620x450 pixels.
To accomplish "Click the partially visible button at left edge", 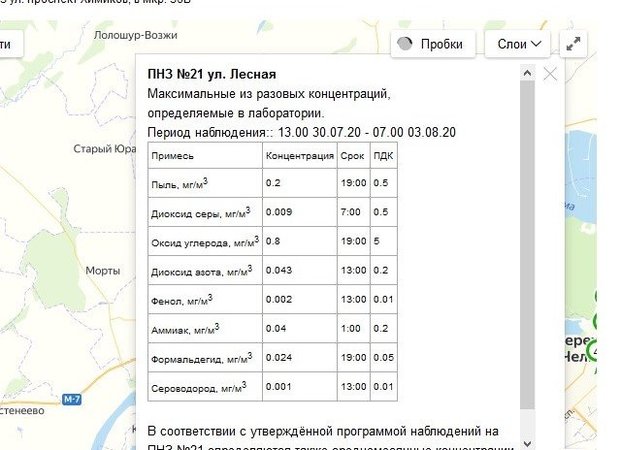I will coord(8,44).
